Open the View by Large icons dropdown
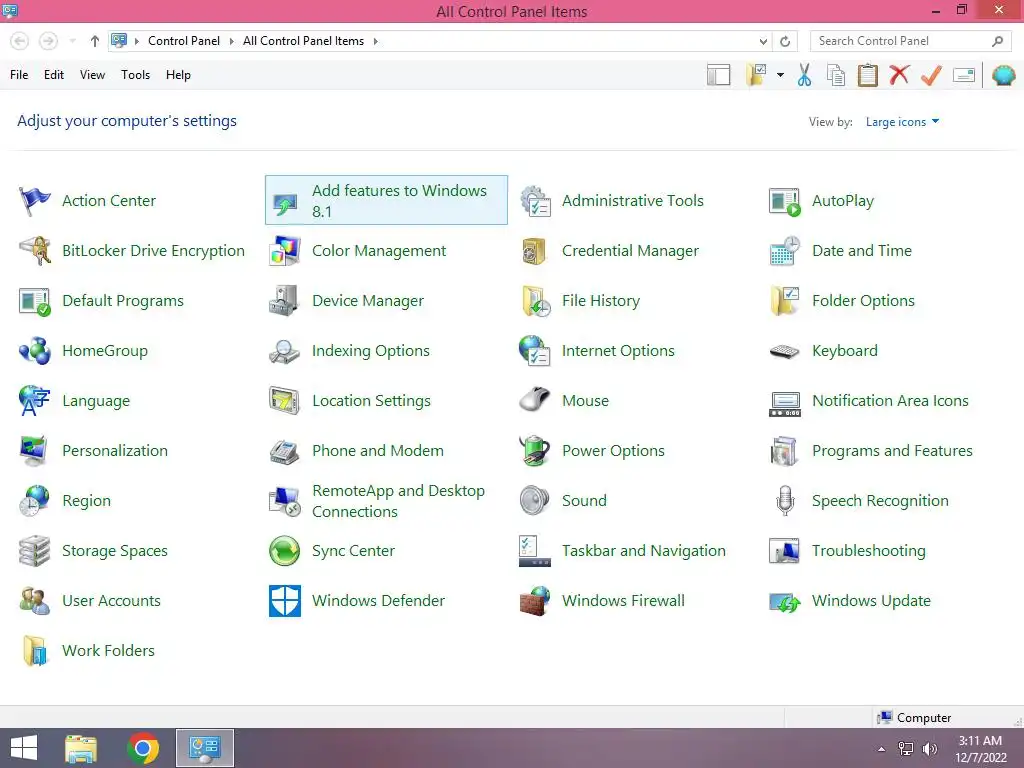The width and height of the screenshot is (1024, 768). (902, 121)
